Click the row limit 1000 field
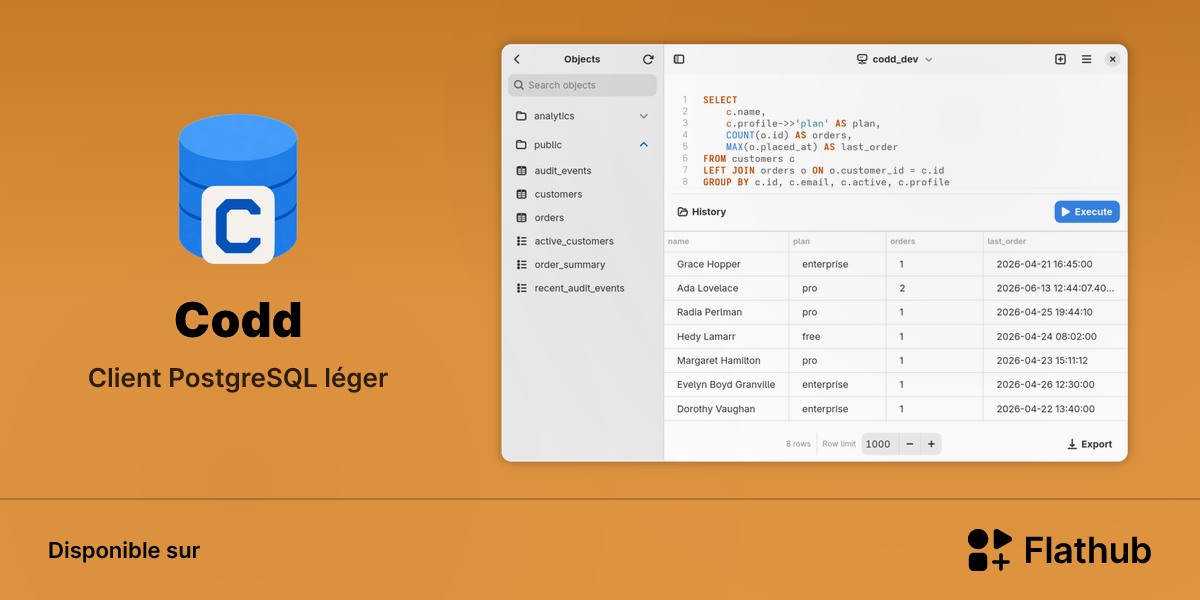The image size is (1200, 600). click(880, 444)
